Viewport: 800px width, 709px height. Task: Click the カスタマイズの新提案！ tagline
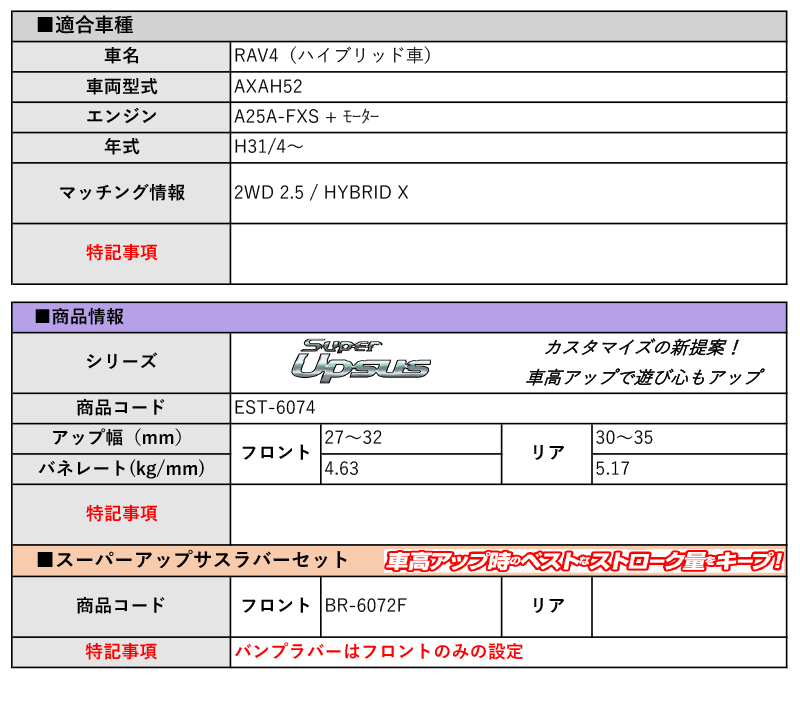point(642,347)
